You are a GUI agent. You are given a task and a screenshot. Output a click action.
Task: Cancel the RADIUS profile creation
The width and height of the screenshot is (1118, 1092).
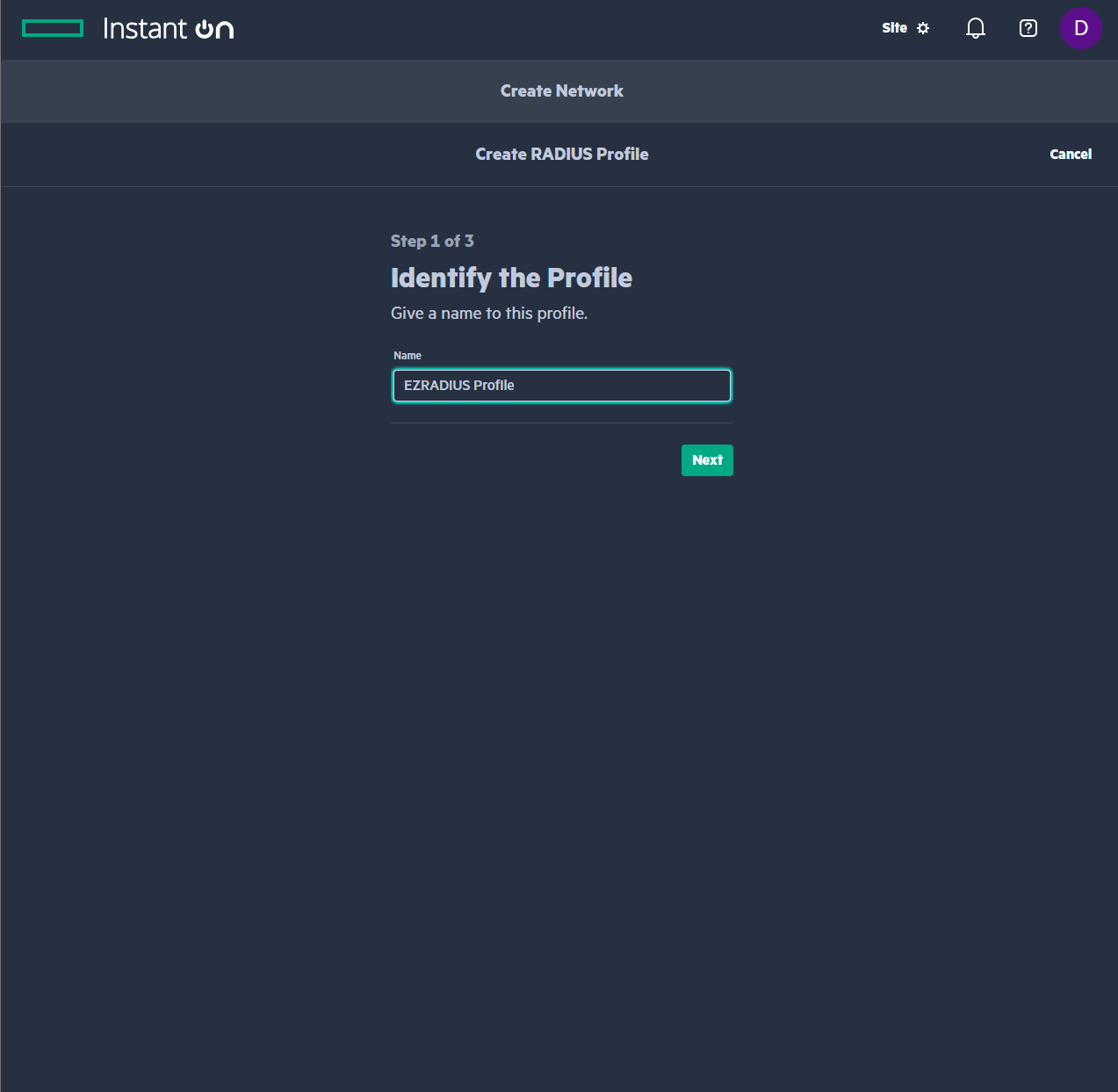pyautogui.click(x=1071, y=154)
